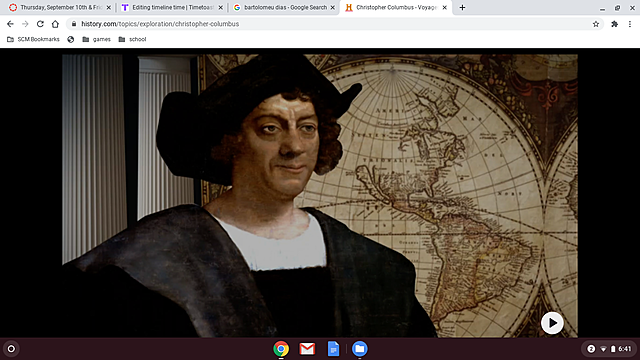This screenshot has height=360, width=640.
Task: Open Google Docs from the shelf
Action: click(333, 349)
